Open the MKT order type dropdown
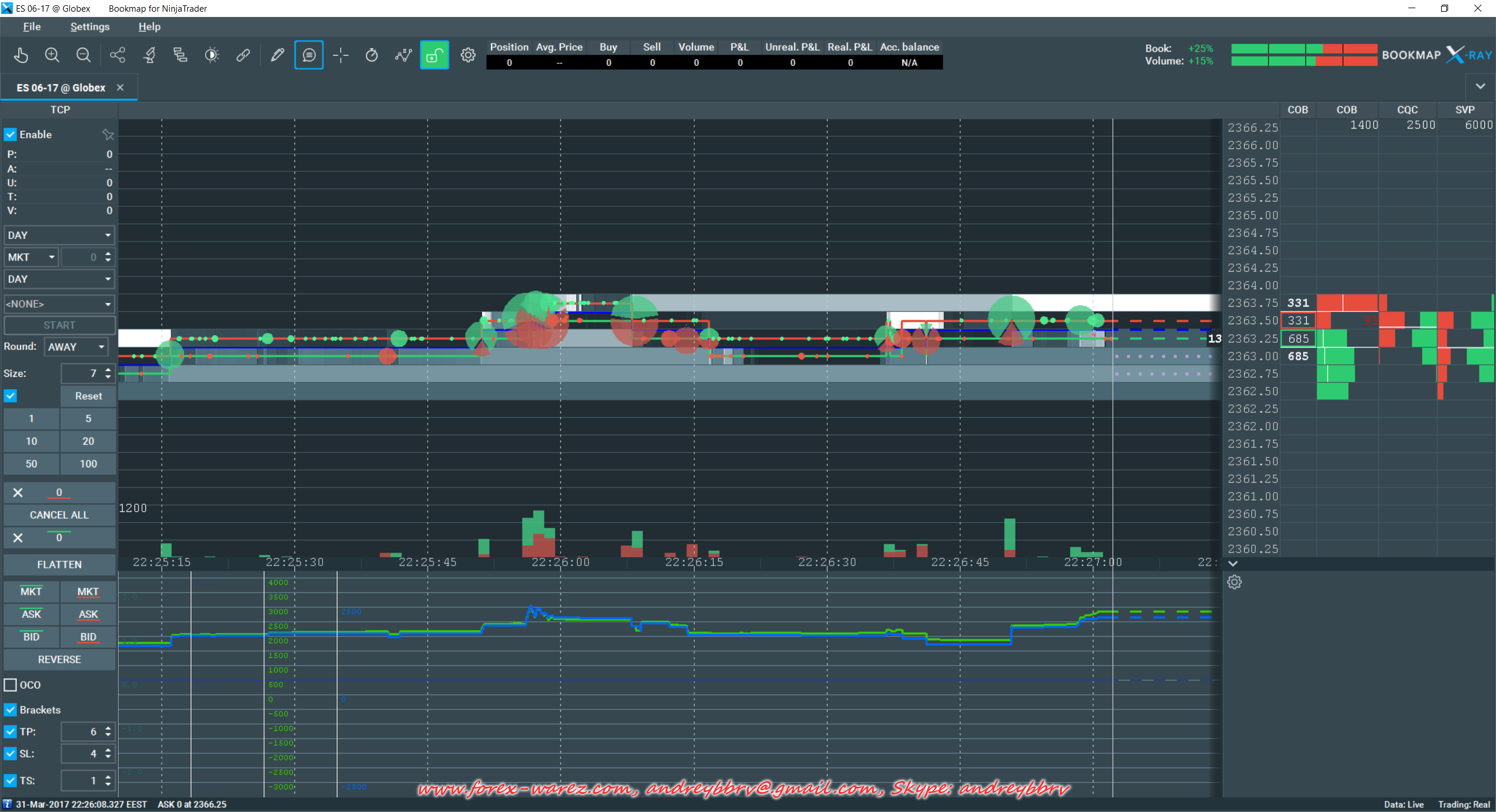Viewport: 1496px width, 812px height. tap(32, 257)
